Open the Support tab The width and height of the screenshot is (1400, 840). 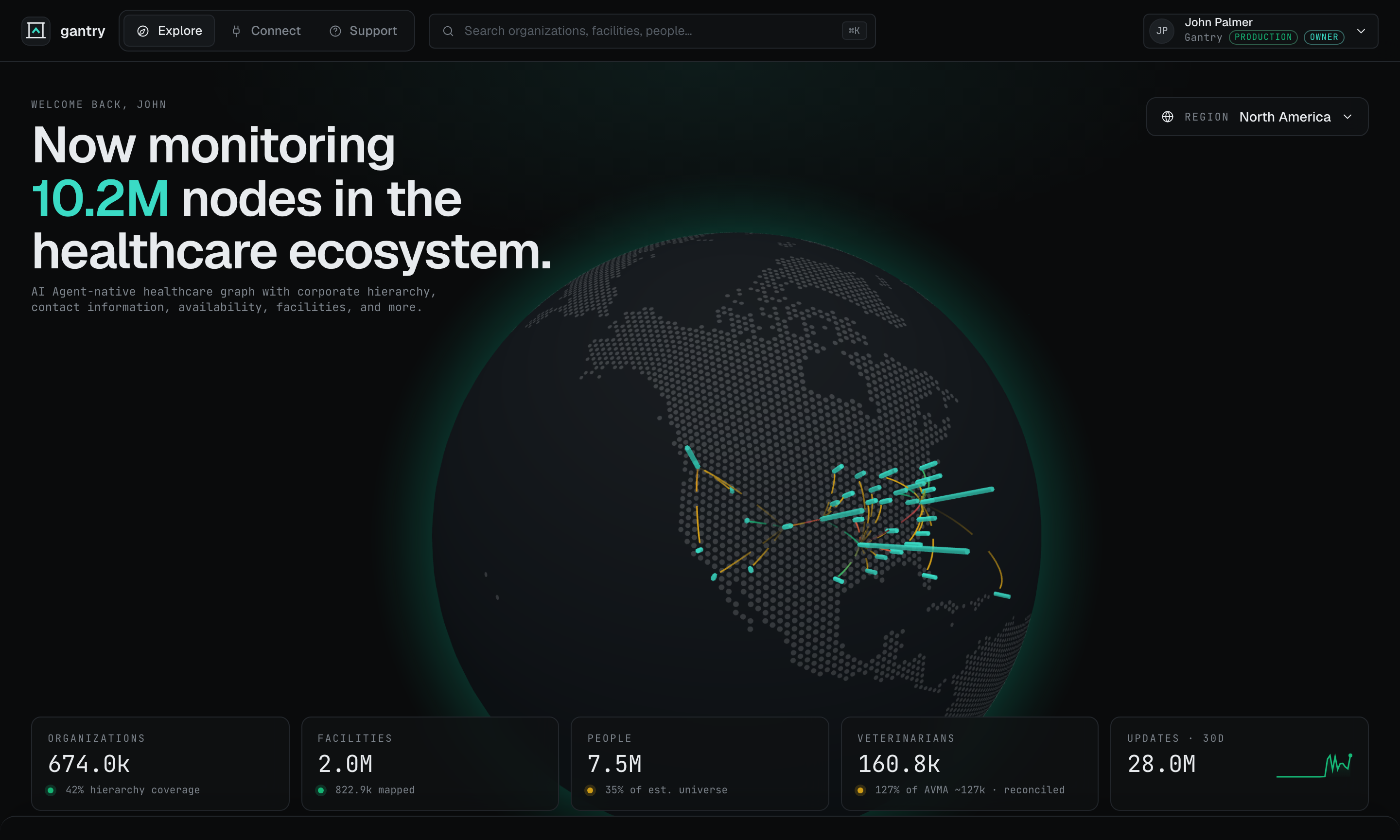363,31
